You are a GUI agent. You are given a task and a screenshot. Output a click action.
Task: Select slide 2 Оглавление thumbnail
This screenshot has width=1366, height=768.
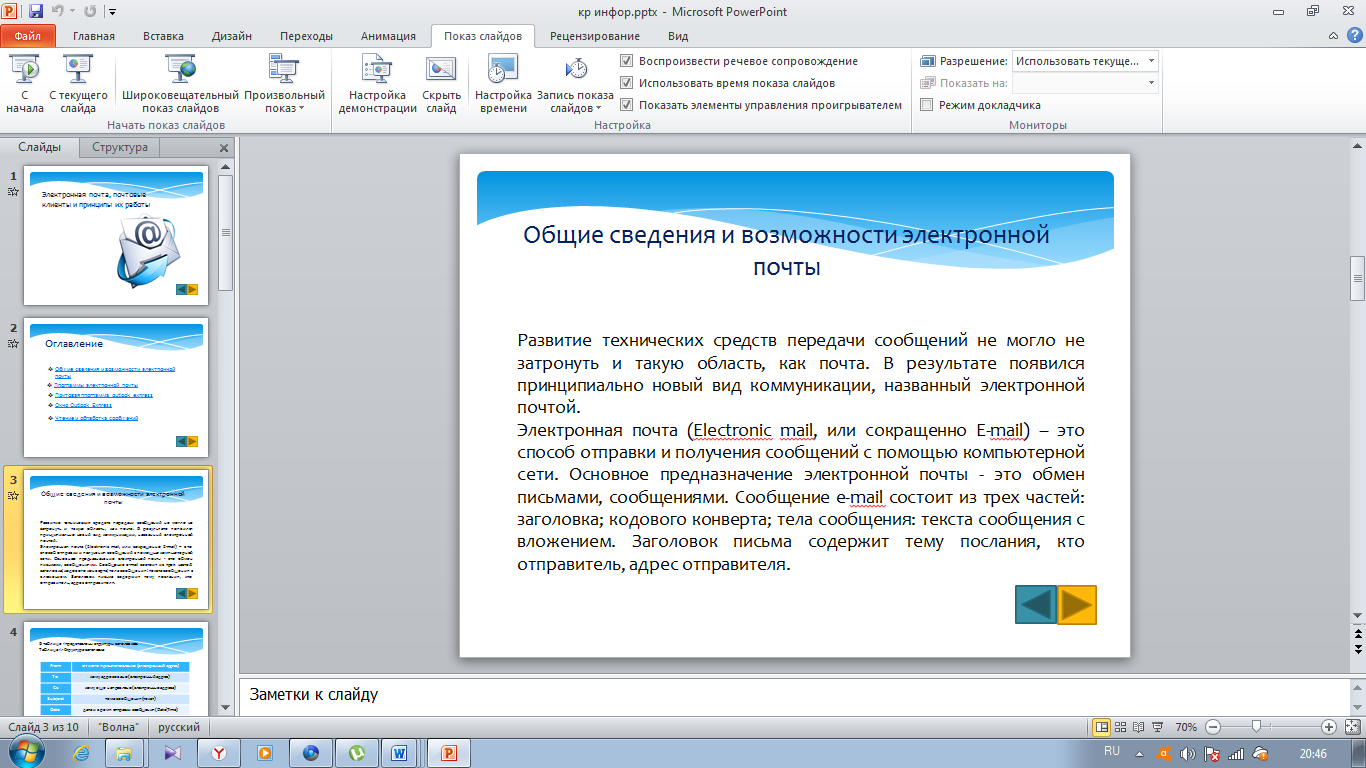[x=118, y=387]
